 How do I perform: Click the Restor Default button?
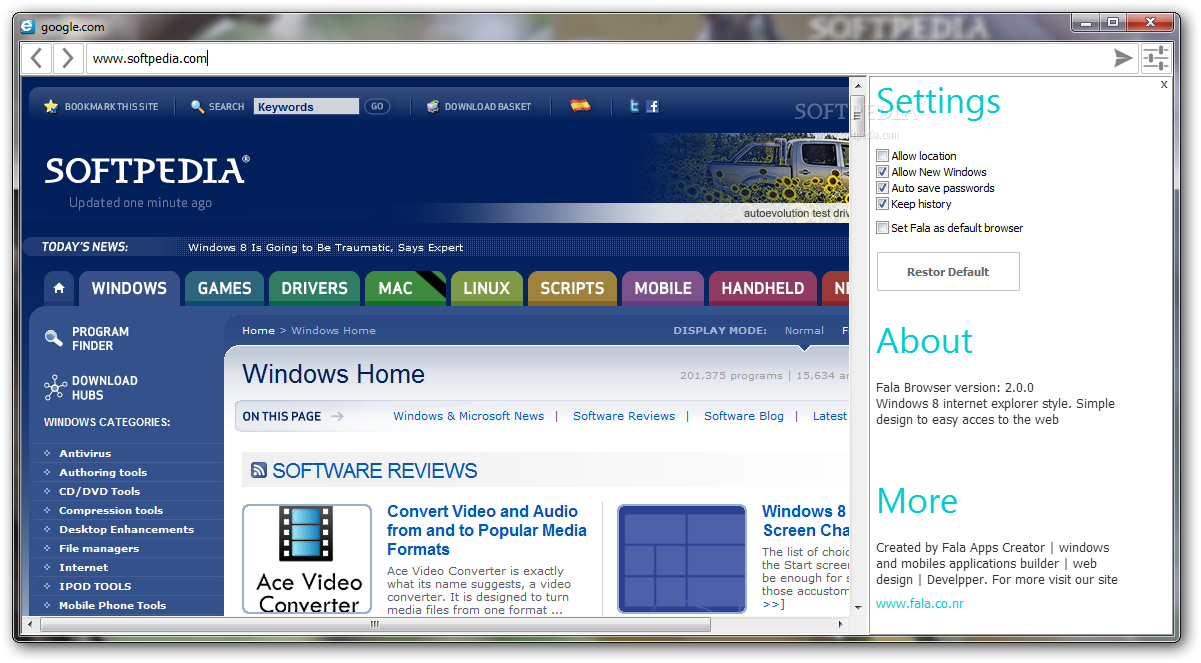click(x=948, y=272)
